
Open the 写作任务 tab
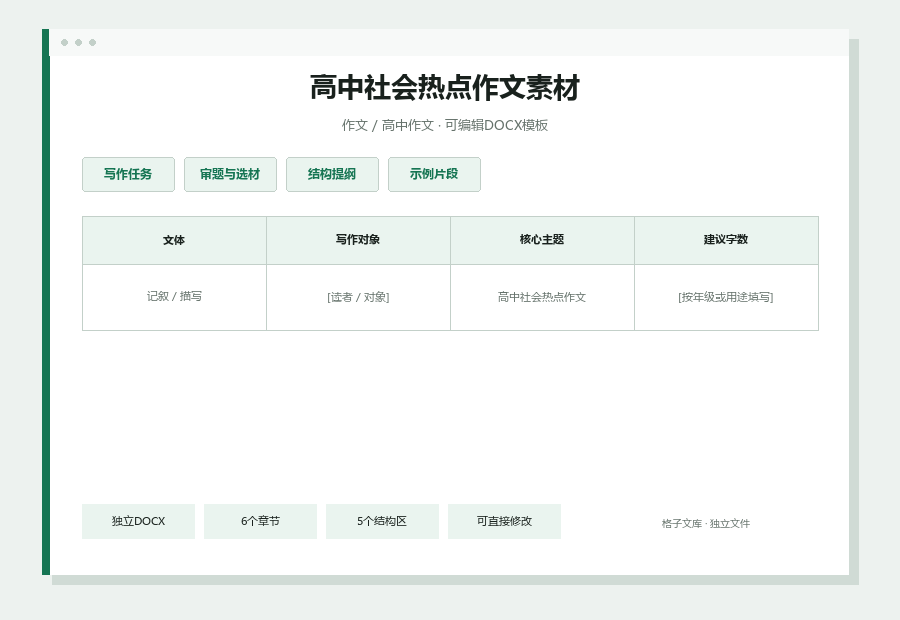pyautogui.click(x=128, y=175)
